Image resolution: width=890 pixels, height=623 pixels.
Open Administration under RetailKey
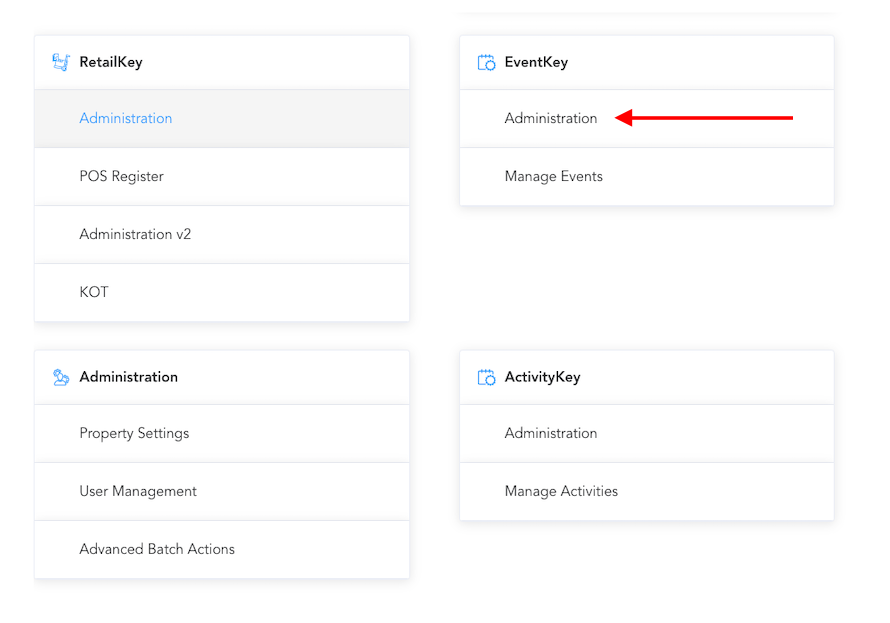click(126, 118)
